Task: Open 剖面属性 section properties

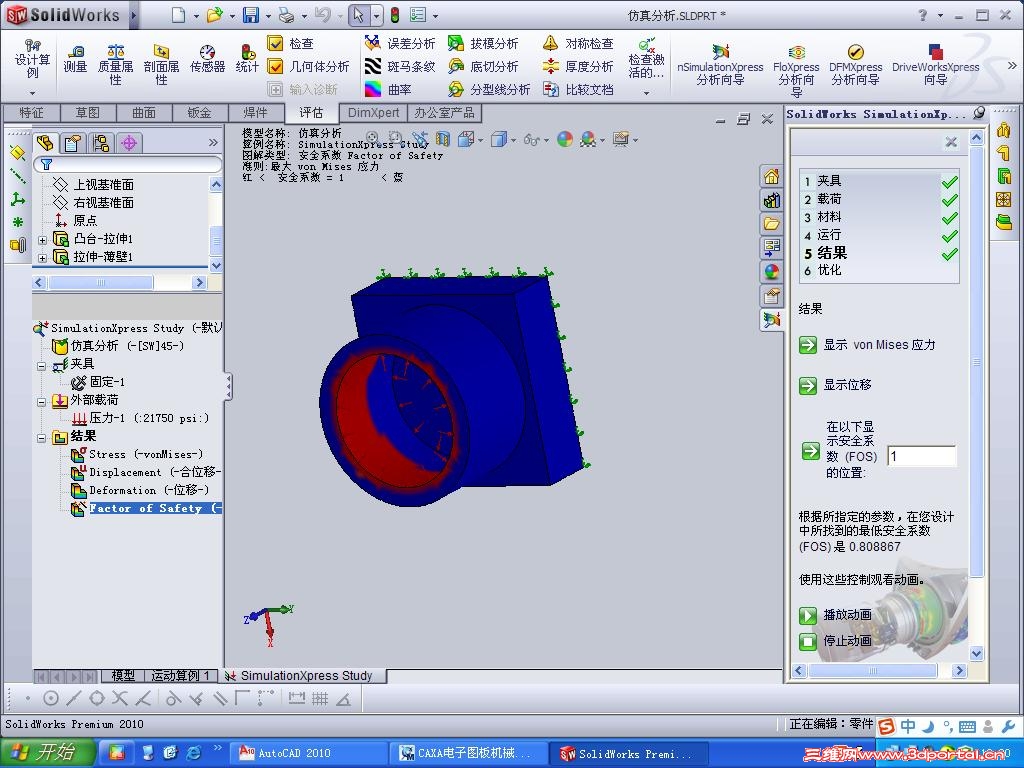Action: pyautogui.click(x=161, y=64)
